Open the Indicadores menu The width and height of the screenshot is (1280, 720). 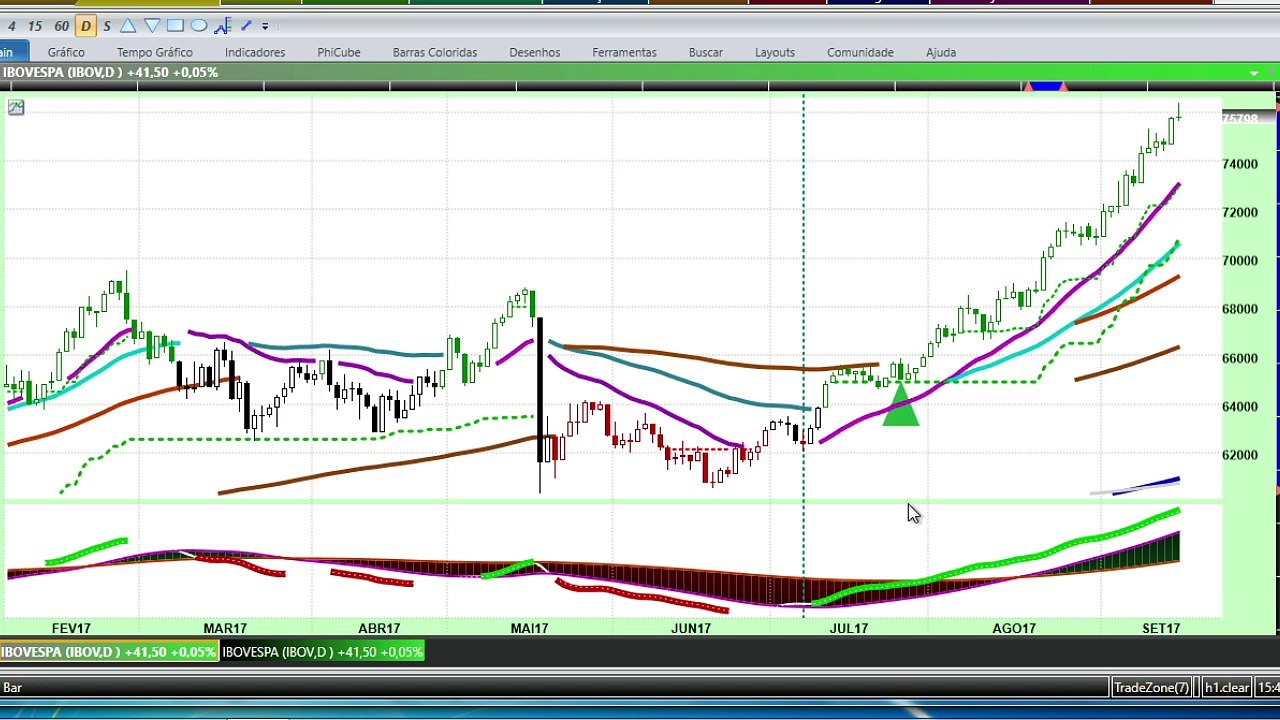click(x=255, y=52)
